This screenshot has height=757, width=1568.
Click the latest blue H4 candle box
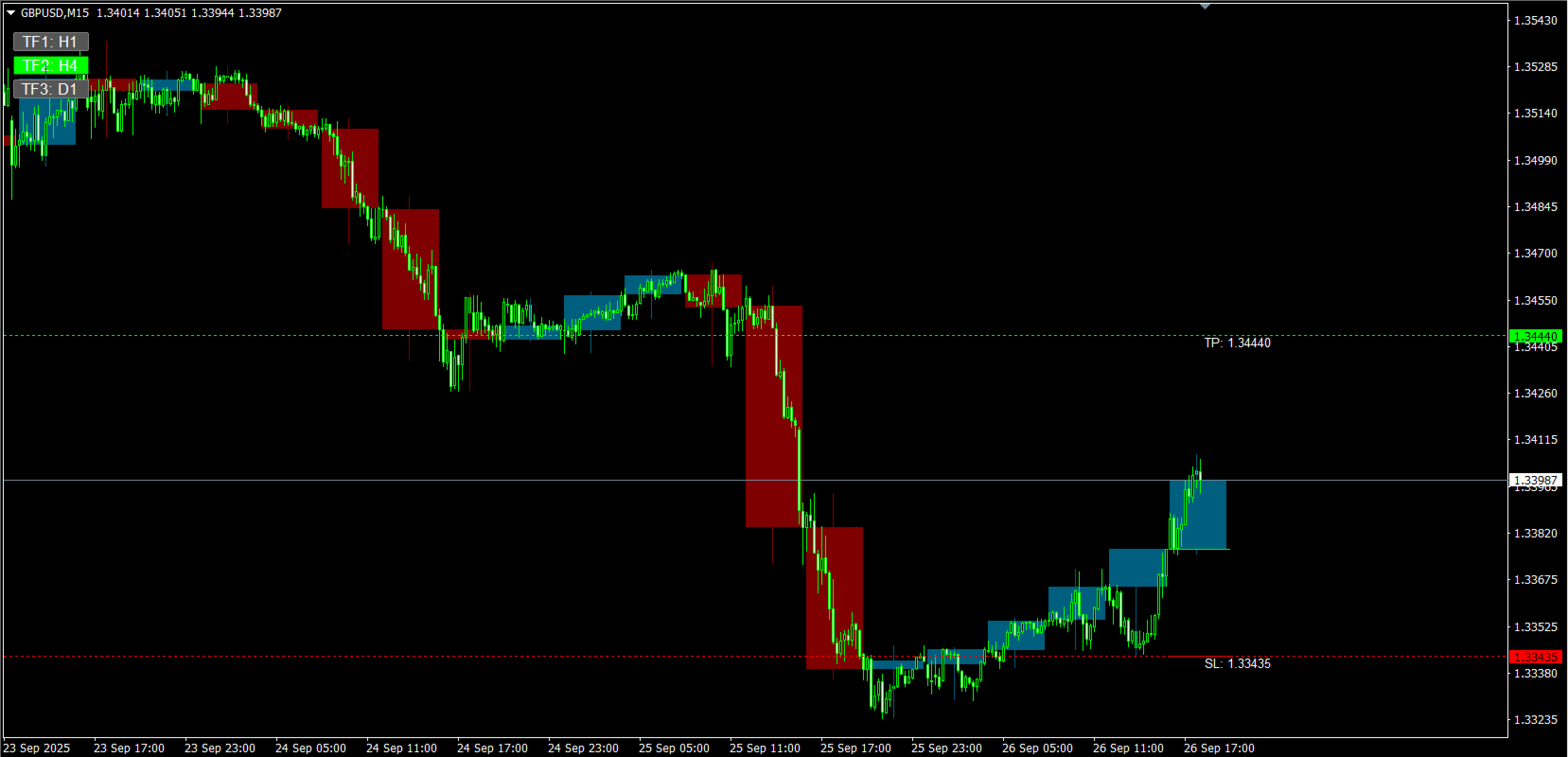[x=1198, y=515]
